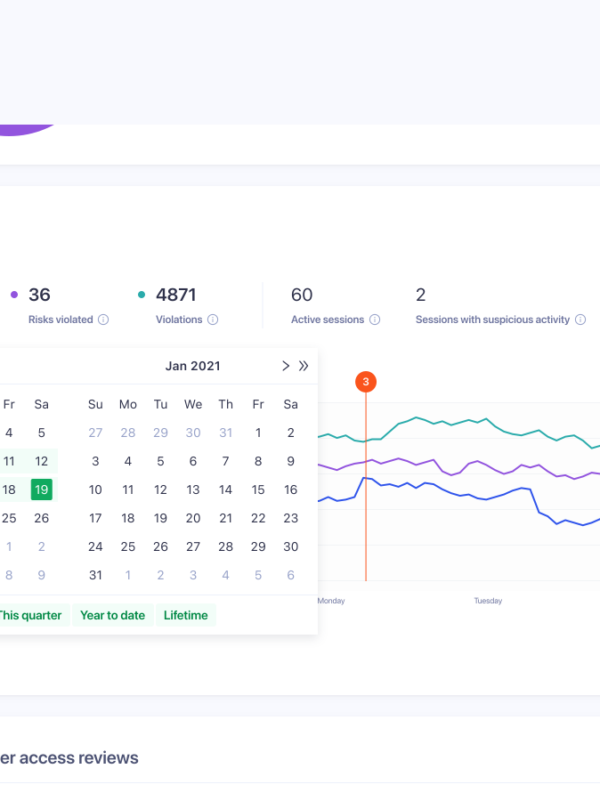Screen dimensions: 600x801
Task: Pick January 31 in the calendar
Action: [95, 575]
